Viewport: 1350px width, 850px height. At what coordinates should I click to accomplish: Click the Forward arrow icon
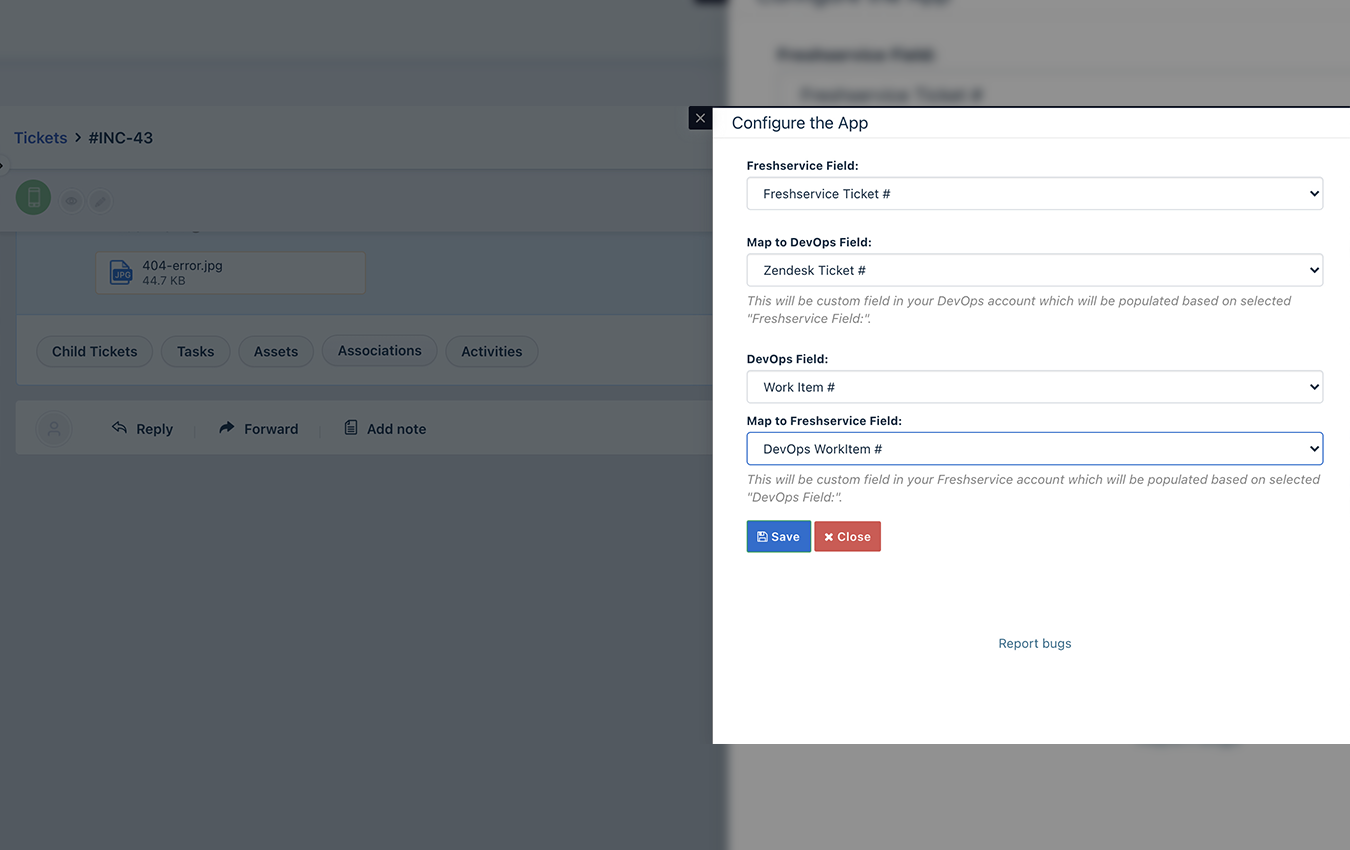coord(226,427)
